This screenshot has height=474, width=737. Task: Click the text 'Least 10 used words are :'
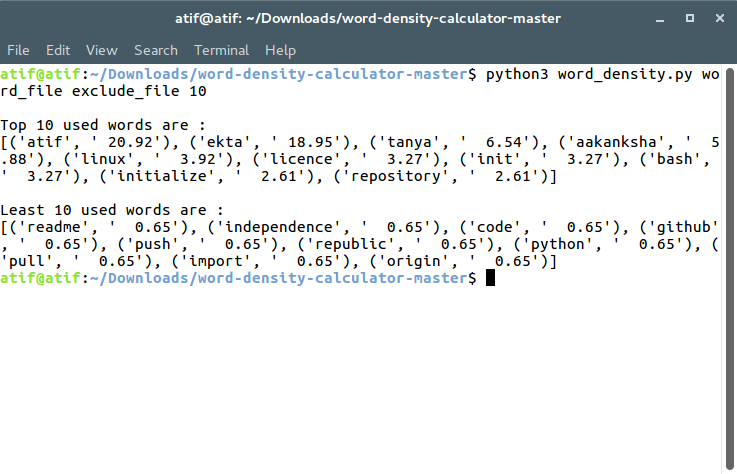[x=112, y=210]
